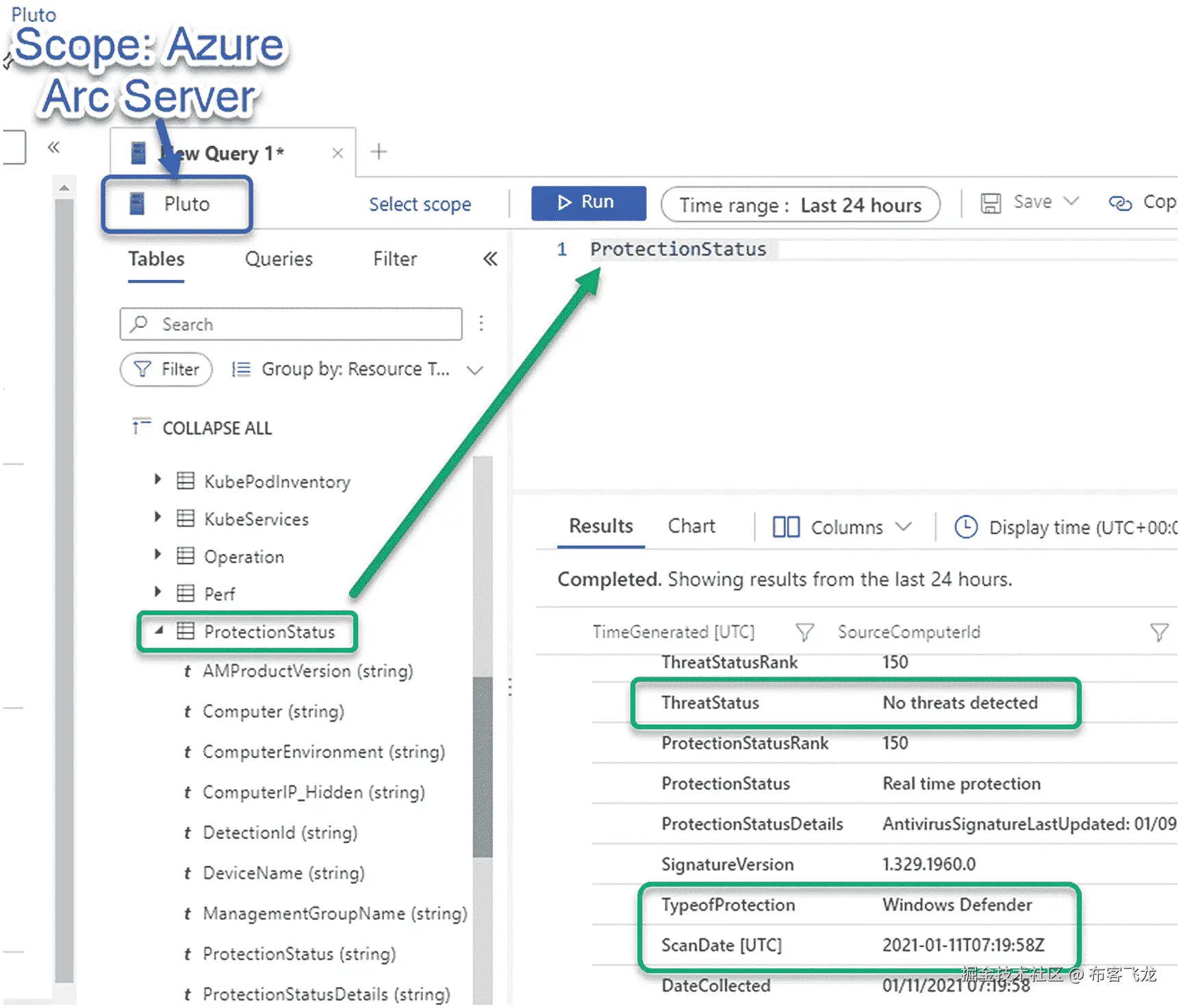Open the more options menu beside Search
This screenshot has width=1181, height=1008.
(x=481, y=323)
